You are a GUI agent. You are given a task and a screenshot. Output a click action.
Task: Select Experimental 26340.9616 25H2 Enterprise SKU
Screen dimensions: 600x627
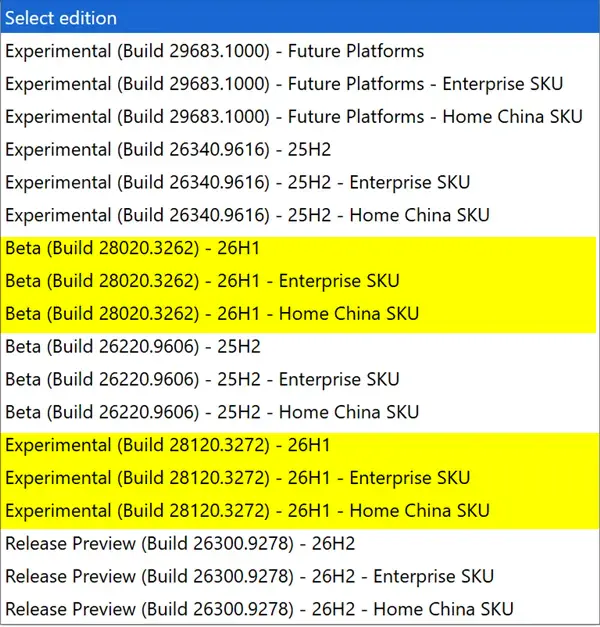tap(300, 182)
